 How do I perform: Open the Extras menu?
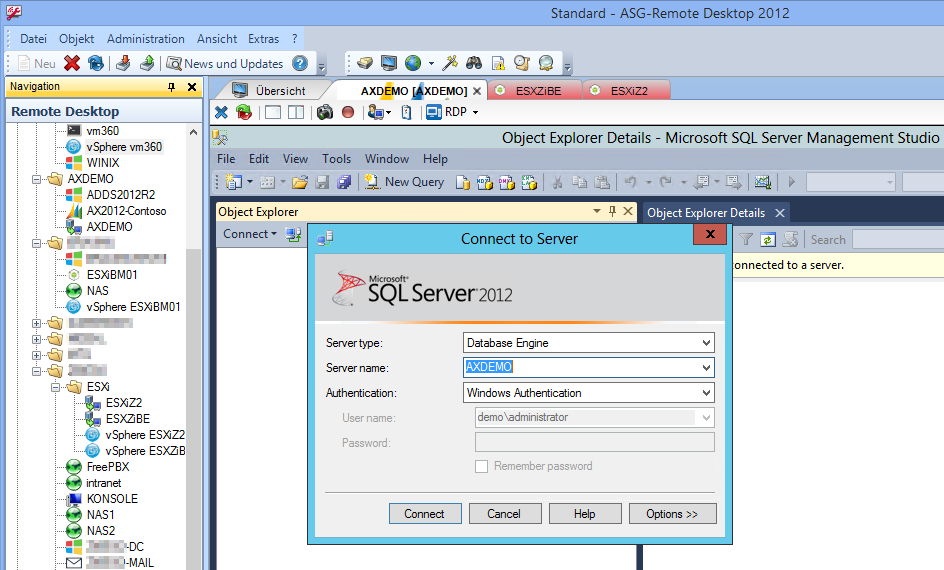pyautogui.click(x=264, y=39)
